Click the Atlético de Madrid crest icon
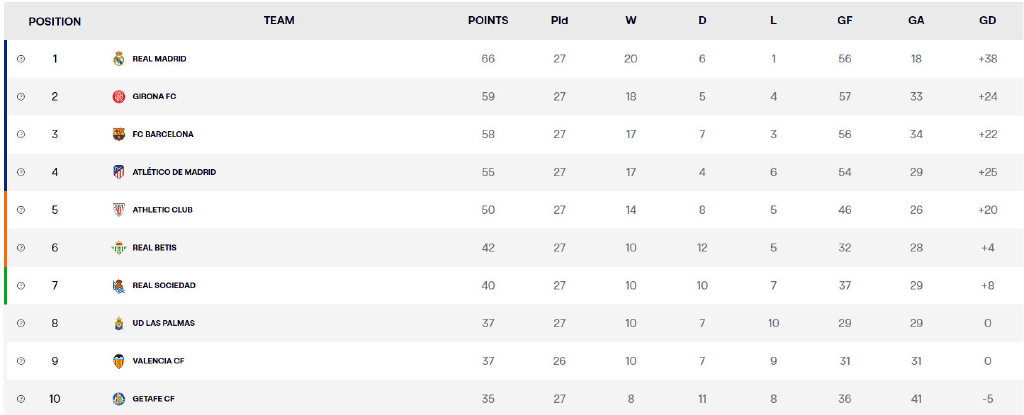1024x415 pixels. (119, 172)
